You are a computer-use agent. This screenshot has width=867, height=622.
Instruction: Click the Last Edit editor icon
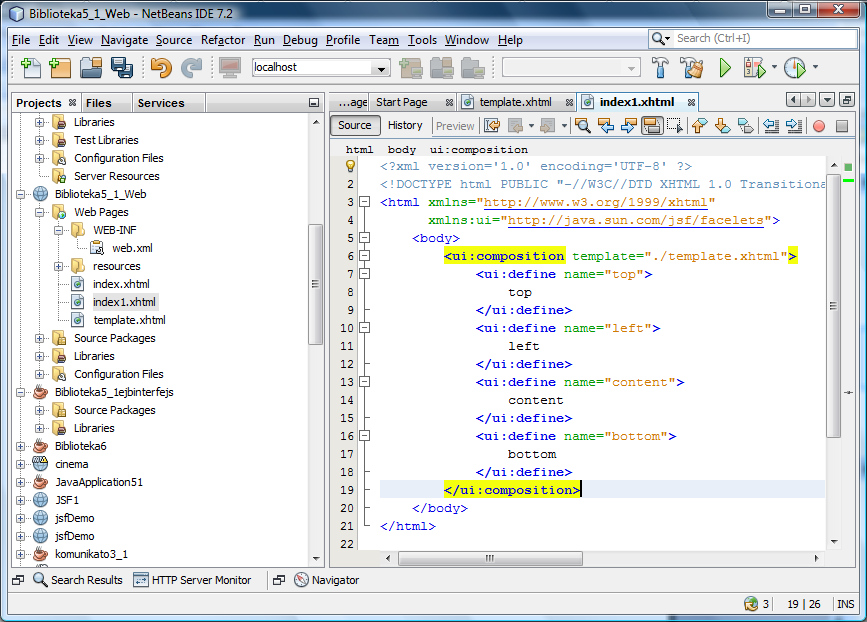[492, 126]
